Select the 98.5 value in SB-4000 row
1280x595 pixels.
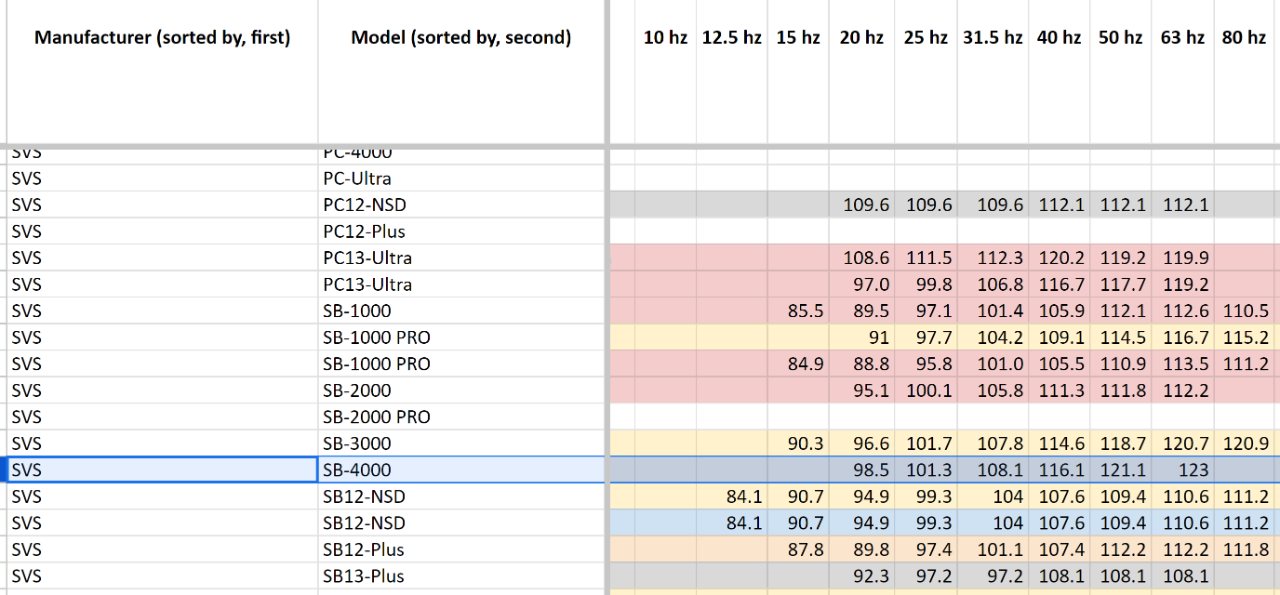(x=861, y=470)
